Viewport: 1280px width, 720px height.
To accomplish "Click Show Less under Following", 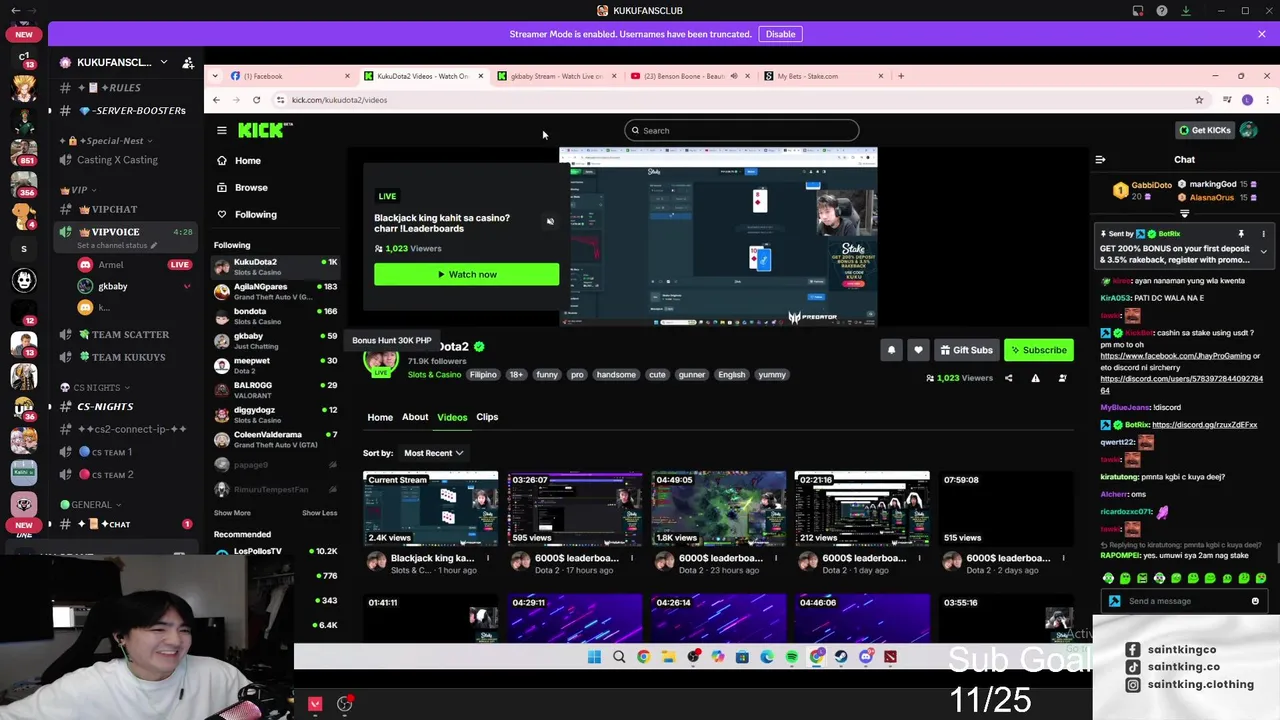I will [319, 513].
